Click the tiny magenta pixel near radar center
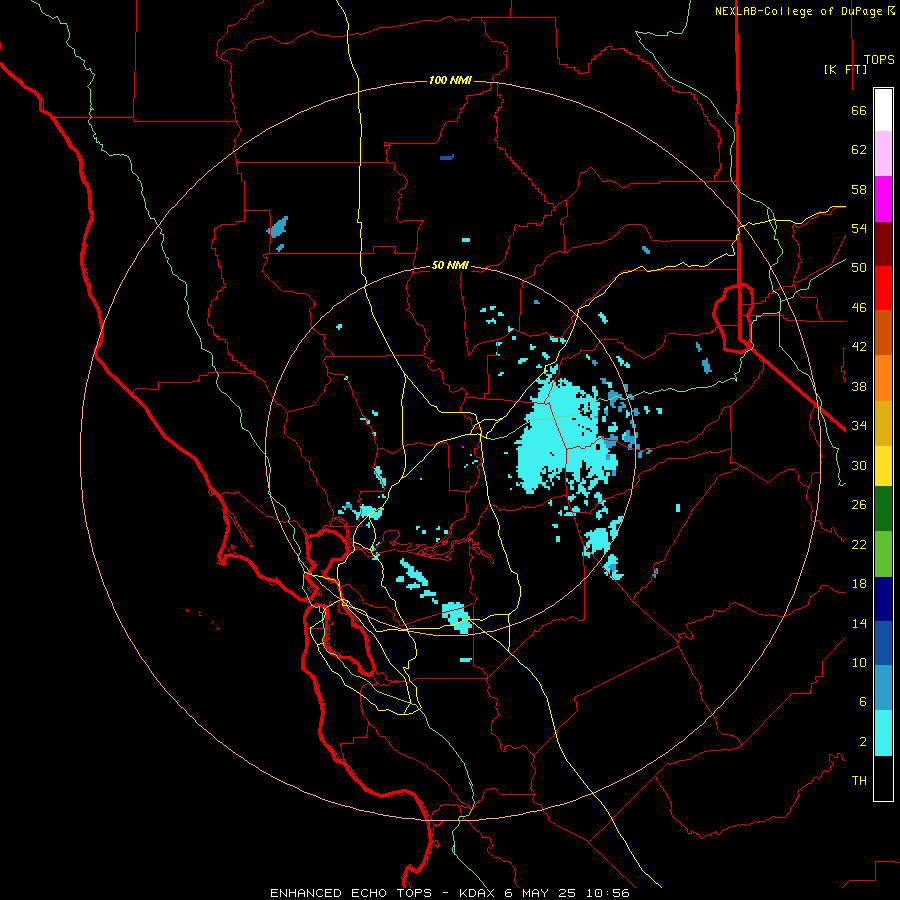The width and height of the screenshot is (900, 900). click(463, 447)
